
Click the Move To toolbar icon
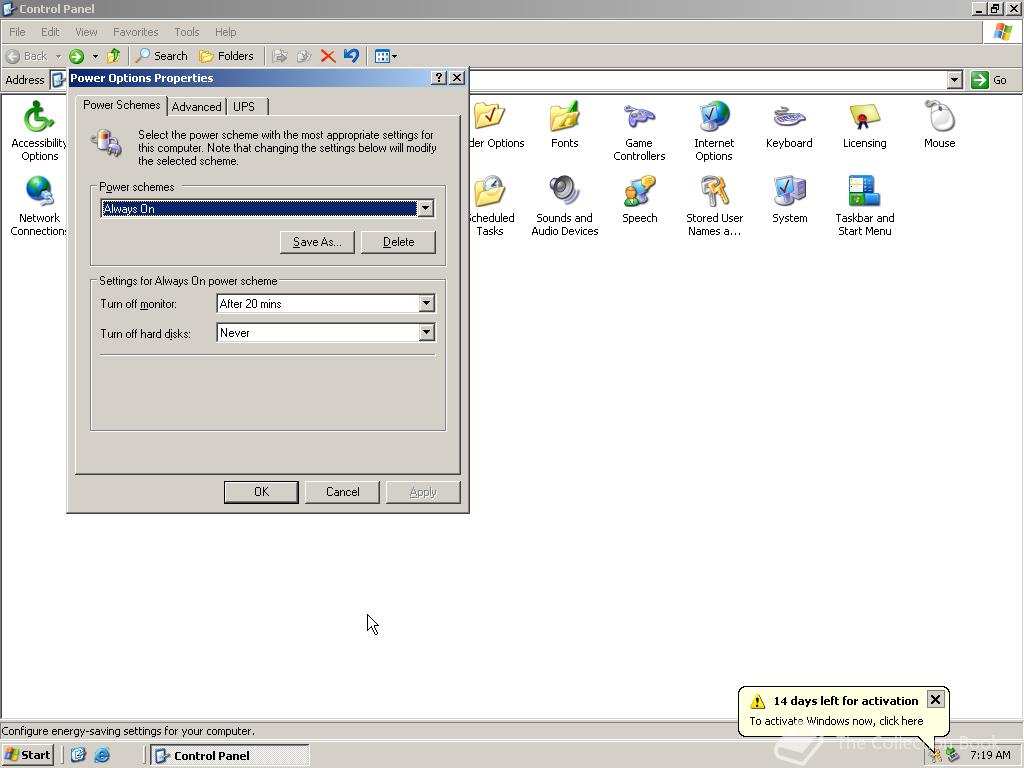pos(280,56)
